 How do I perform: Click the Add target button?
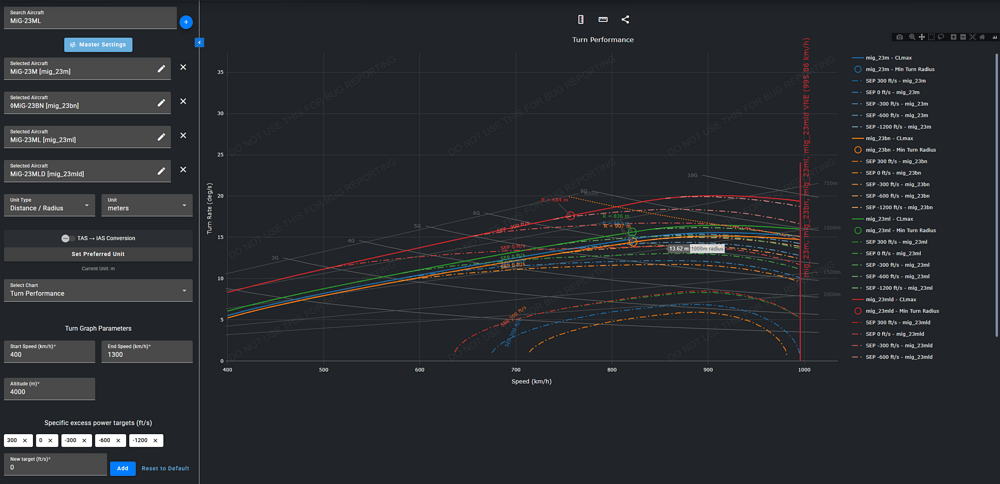(x=122, y=469)
